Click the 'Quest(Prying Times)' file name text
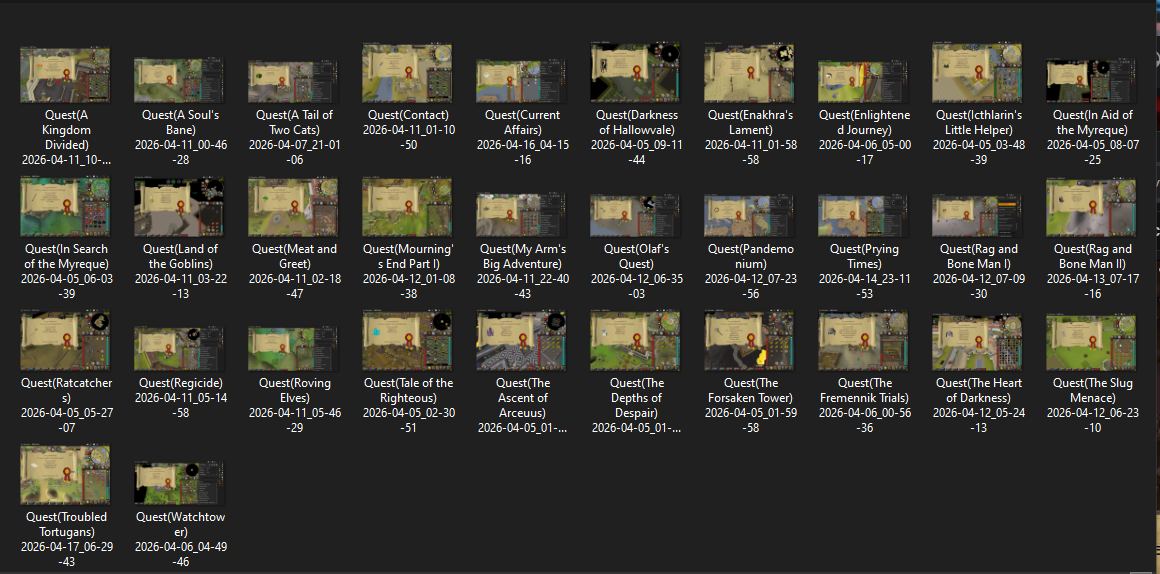The width and height of the screenshot is (1160, 574). [863, 256]
